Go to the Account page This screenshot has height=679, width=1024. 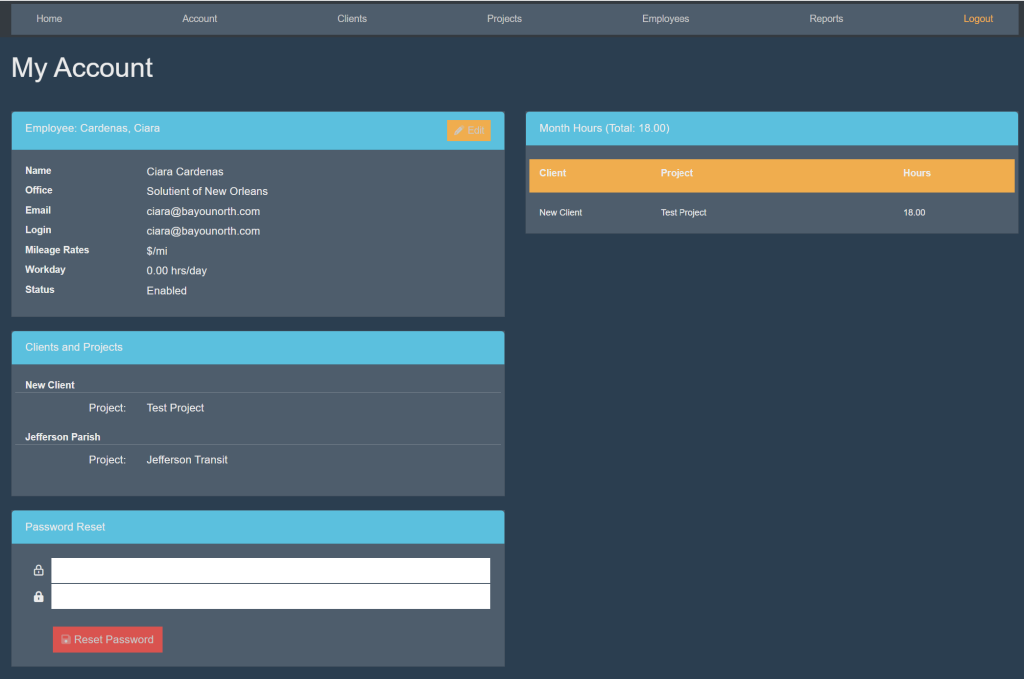pyautogui.click(x=199, y=19)
